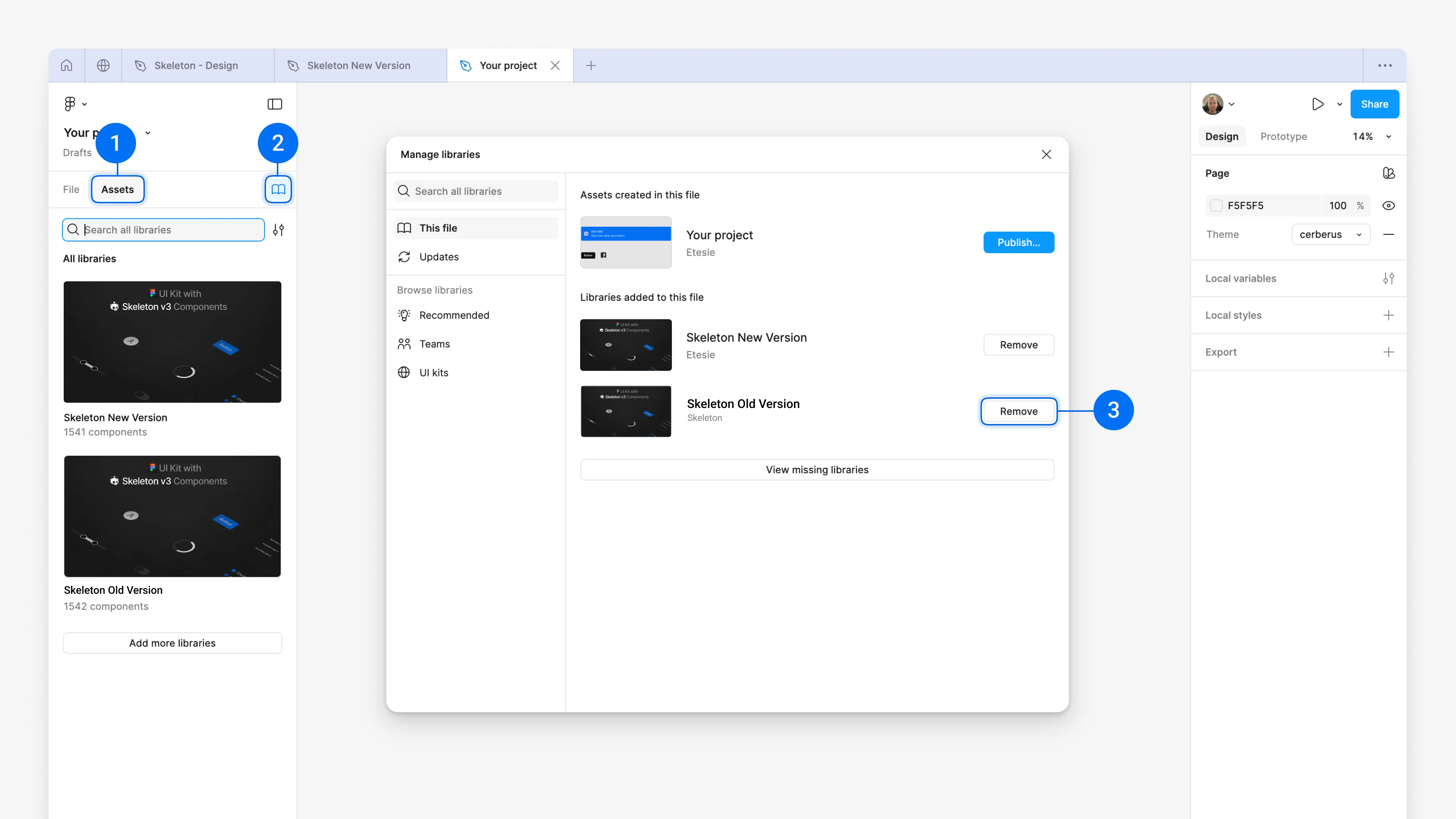Remove the cerberus theme via the minus icon
The image size is (1456, 819).
coord(1389,234)
